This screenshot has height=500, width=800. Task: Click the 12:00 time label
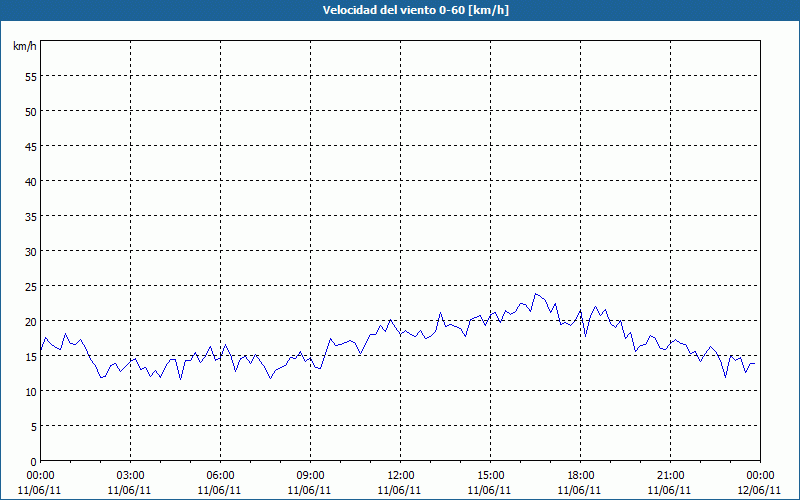(x=401, y=476)
